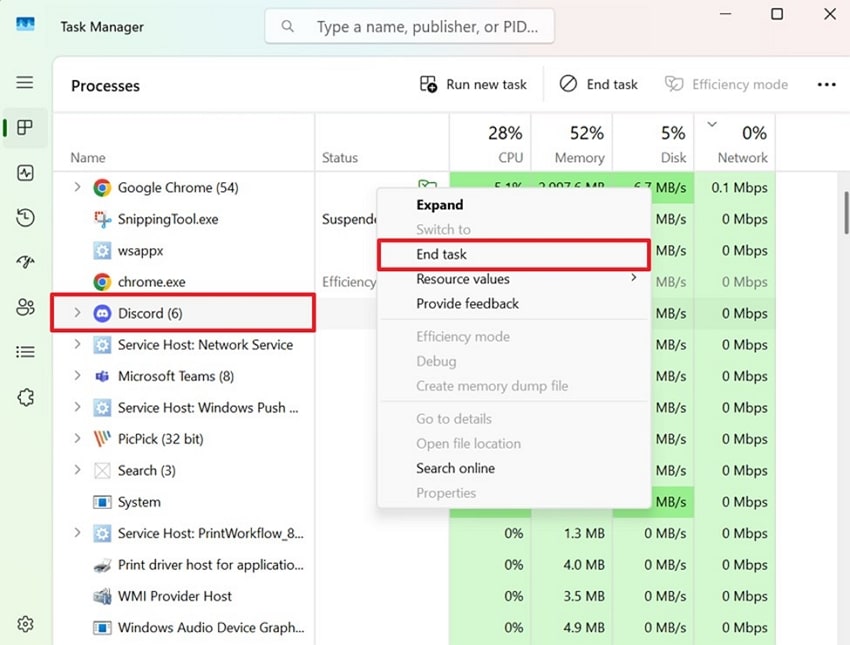Select the Windows Audio Device Graph row
The width and height of the screenshot is (850, 645).
point(414,628)
